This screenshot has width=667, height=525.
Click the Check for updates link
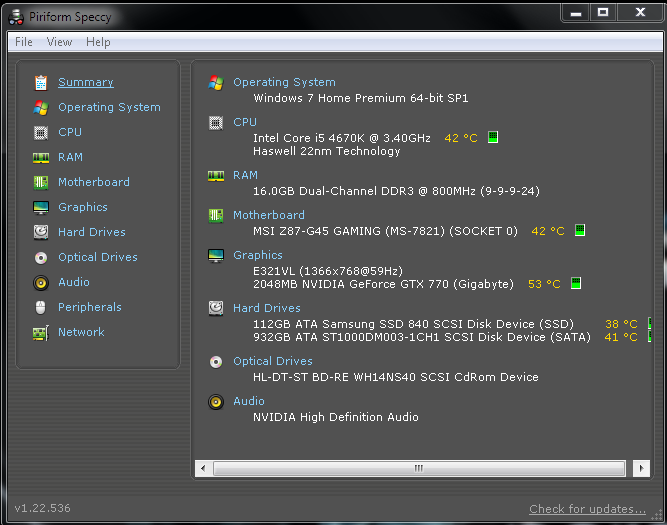[587, 509]
